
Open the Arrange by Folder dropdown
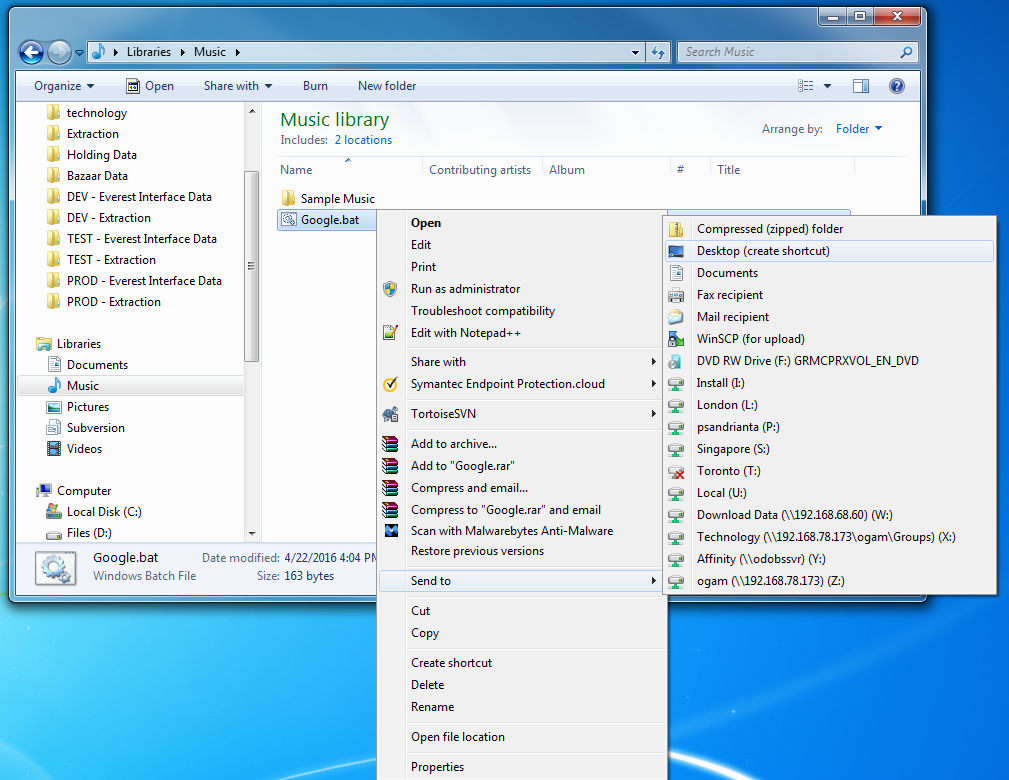858,129
